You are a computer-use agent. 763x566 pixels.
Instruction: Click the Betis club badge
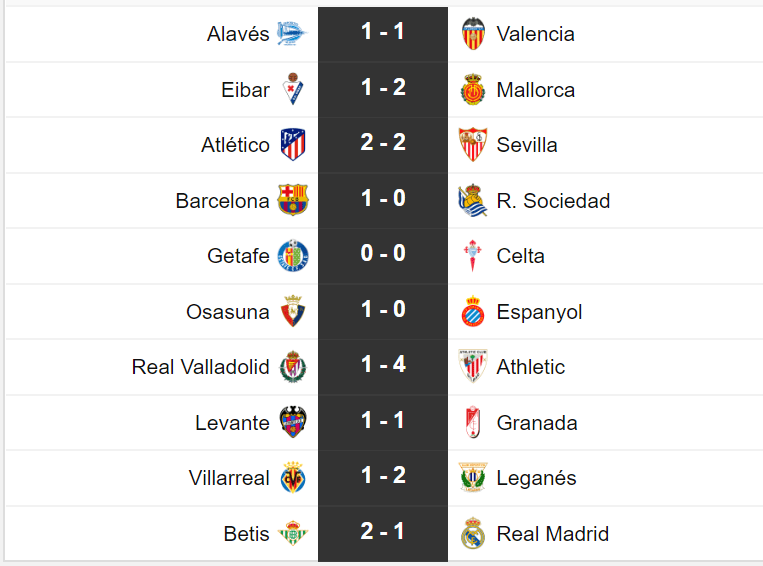coord(292,534)
